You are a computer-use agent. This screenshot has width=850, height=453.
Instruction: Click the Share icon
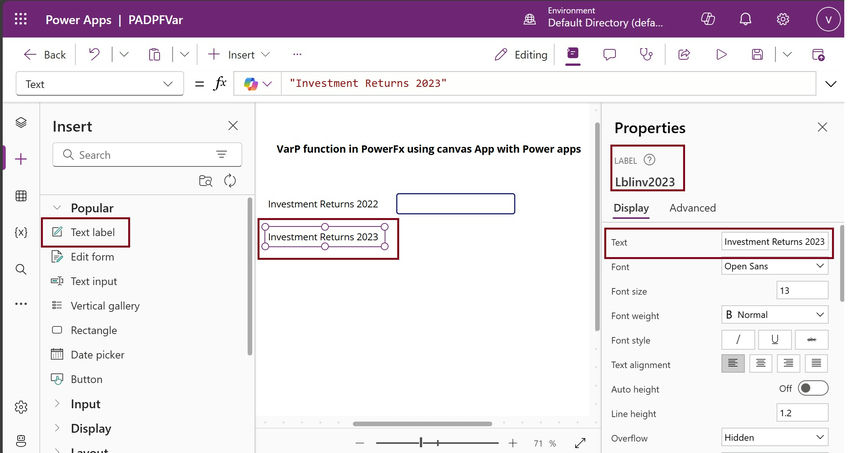click(684, 55)
